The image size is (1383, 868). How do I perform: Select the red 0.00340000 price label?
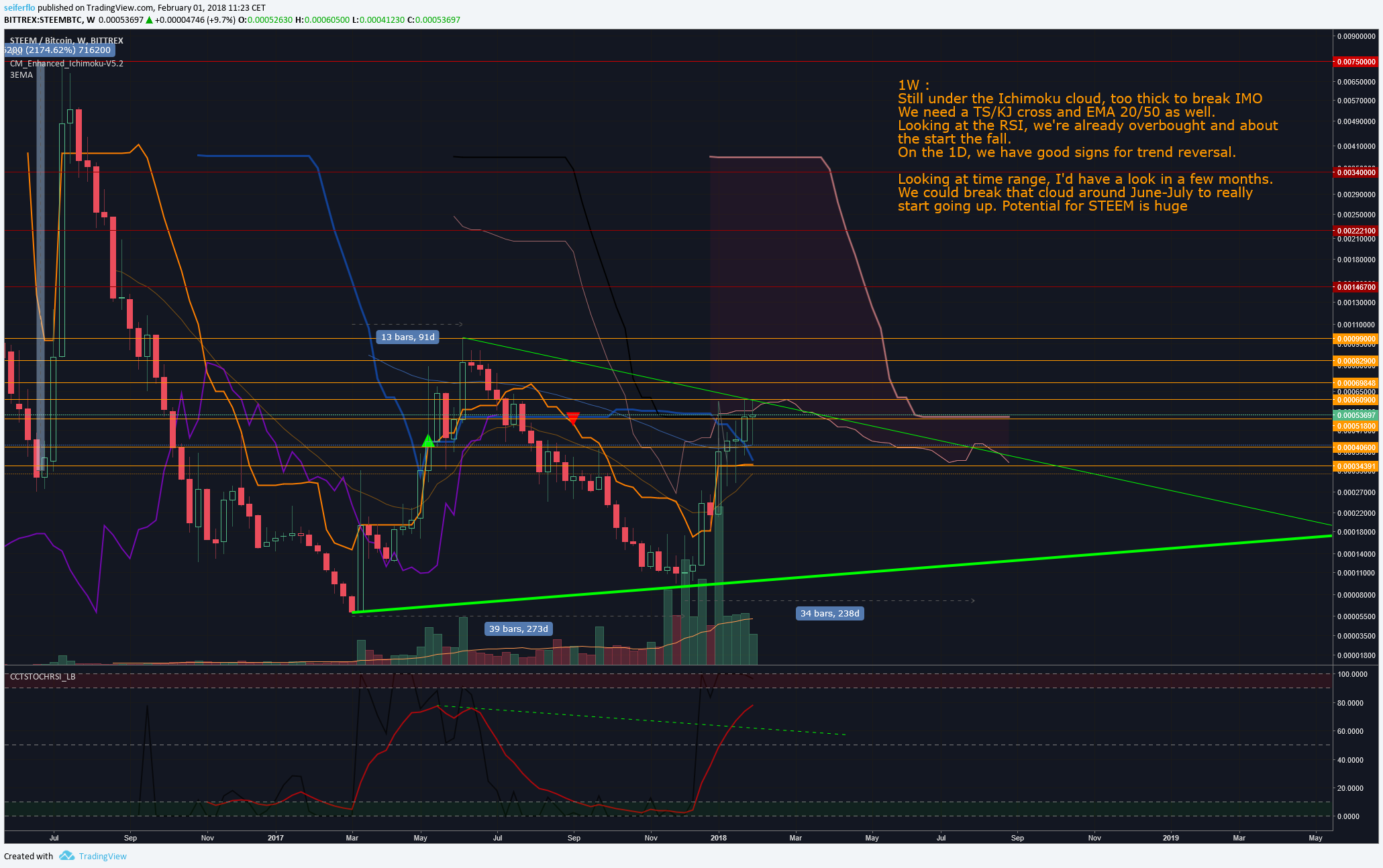pos(1356,172)
